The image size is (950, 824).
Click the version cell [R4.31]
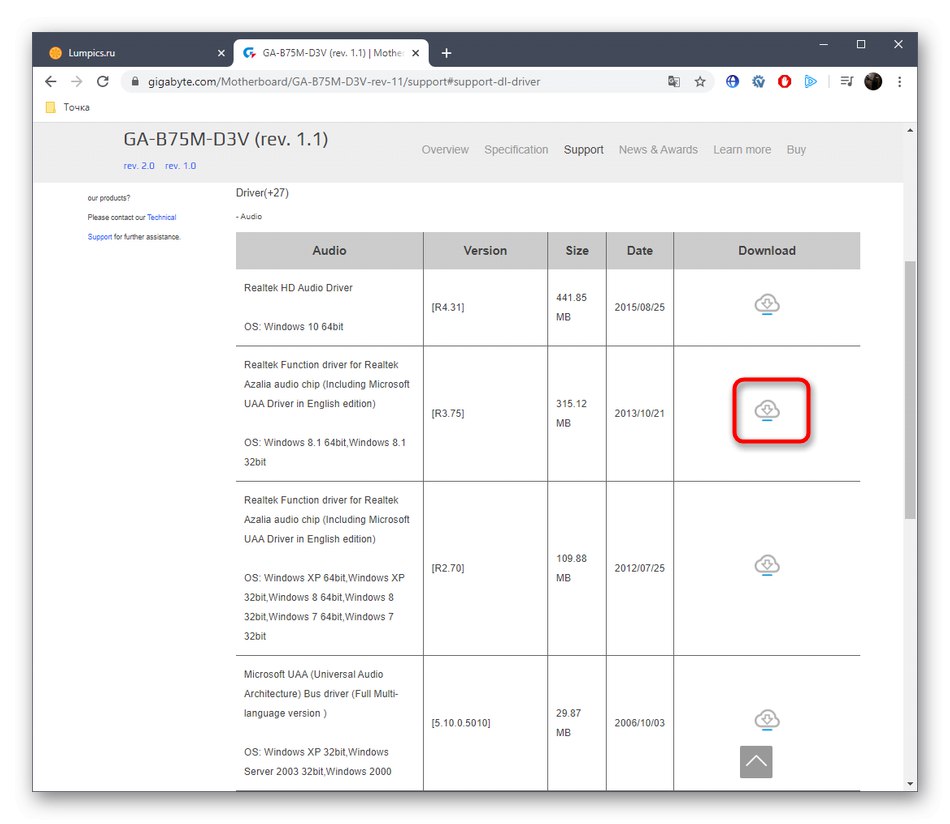(x=448, y=307)
